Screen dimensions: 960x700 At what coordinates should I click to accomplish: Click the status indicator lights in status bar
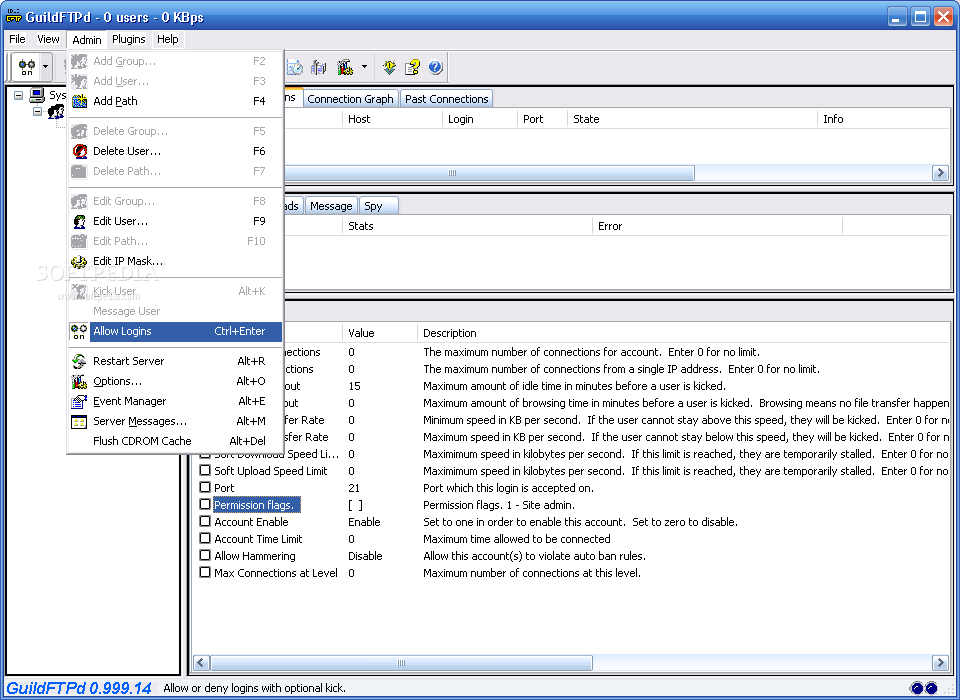coord(923,688)
